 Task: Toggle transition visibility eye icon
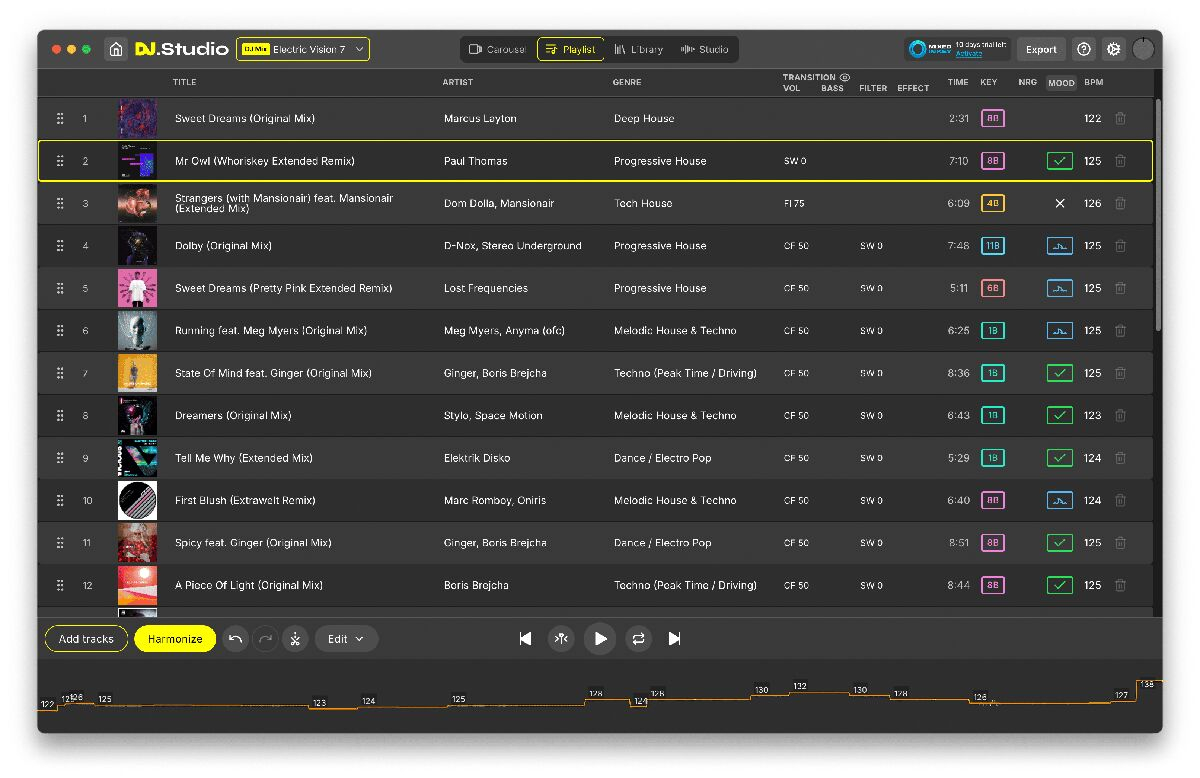tap(845, 77)
